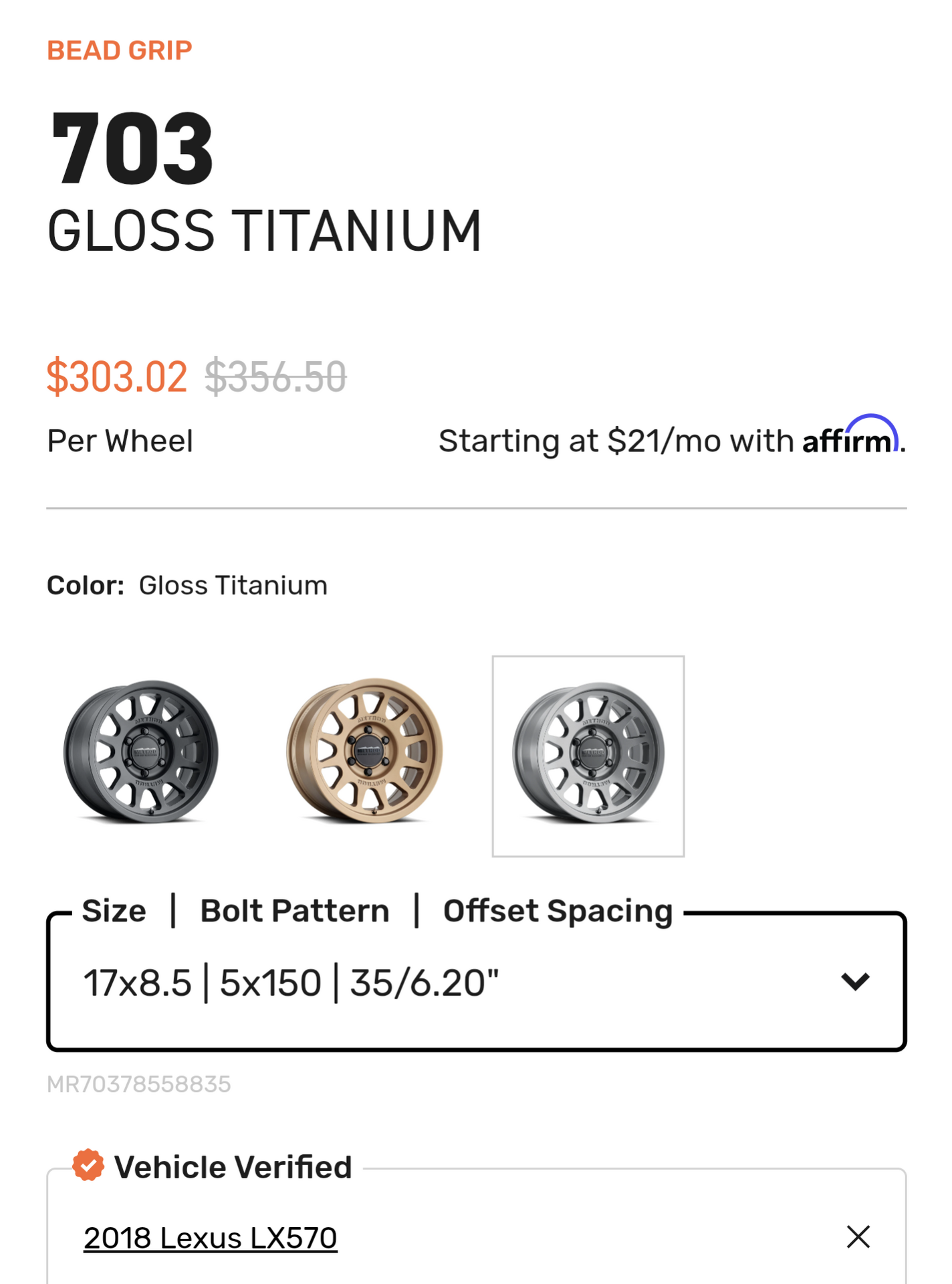Expand the size dropdown chevron
The width and height of the screenshot is (952, 1284).
pyautogui.click(x=855, y=982)
